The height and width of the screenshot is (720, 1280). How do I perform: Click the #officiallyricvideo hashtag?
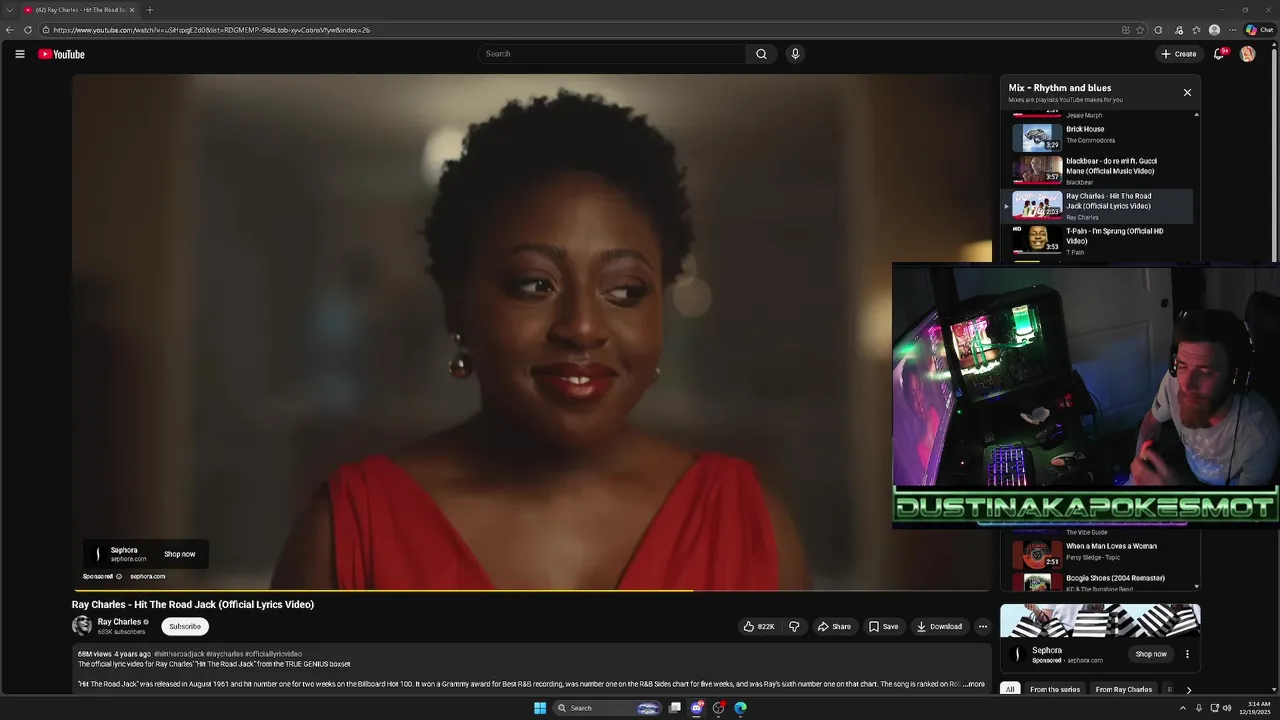click(x=273, y=654)
